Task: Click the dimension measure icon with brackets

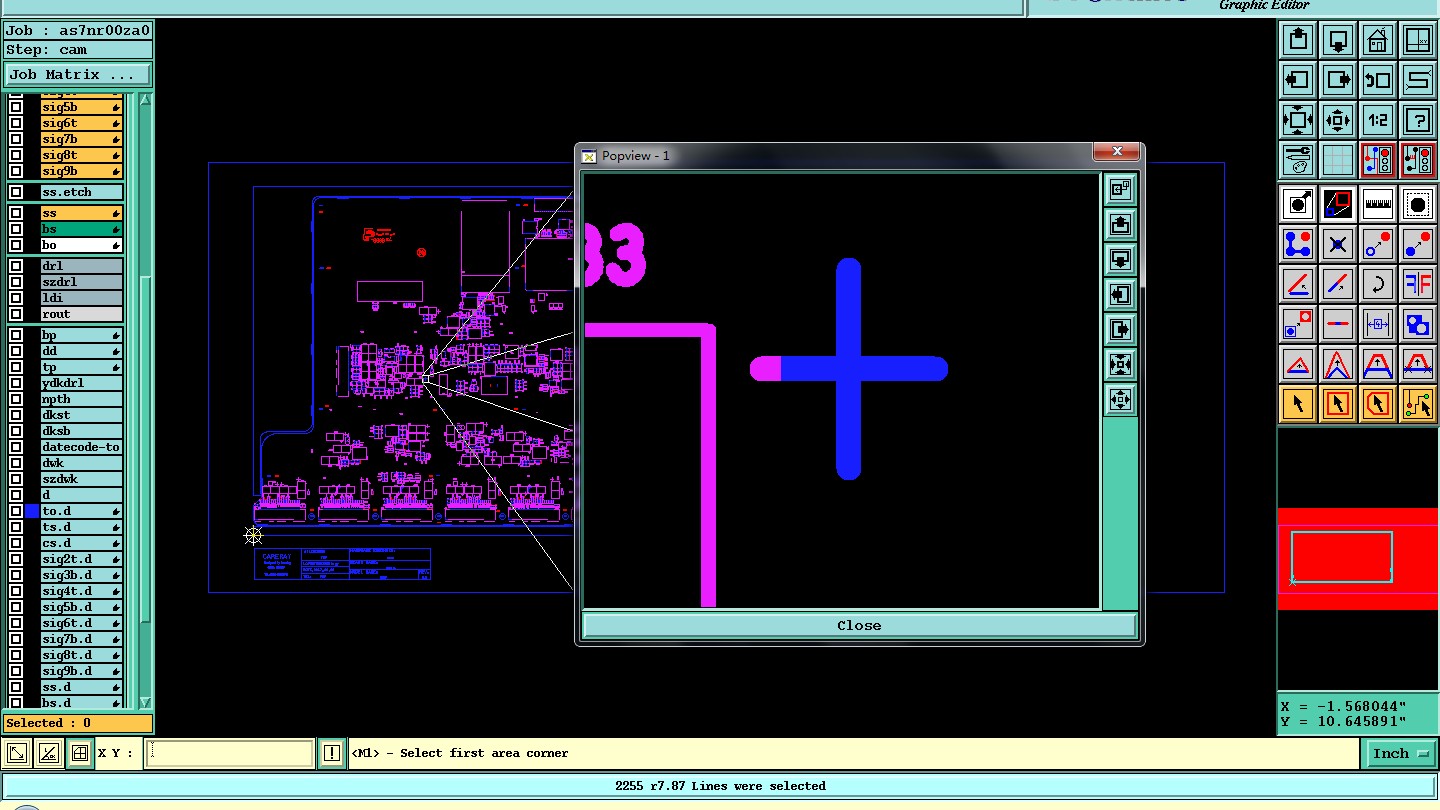Action: pyautogui.click(x=1378, y=324)
